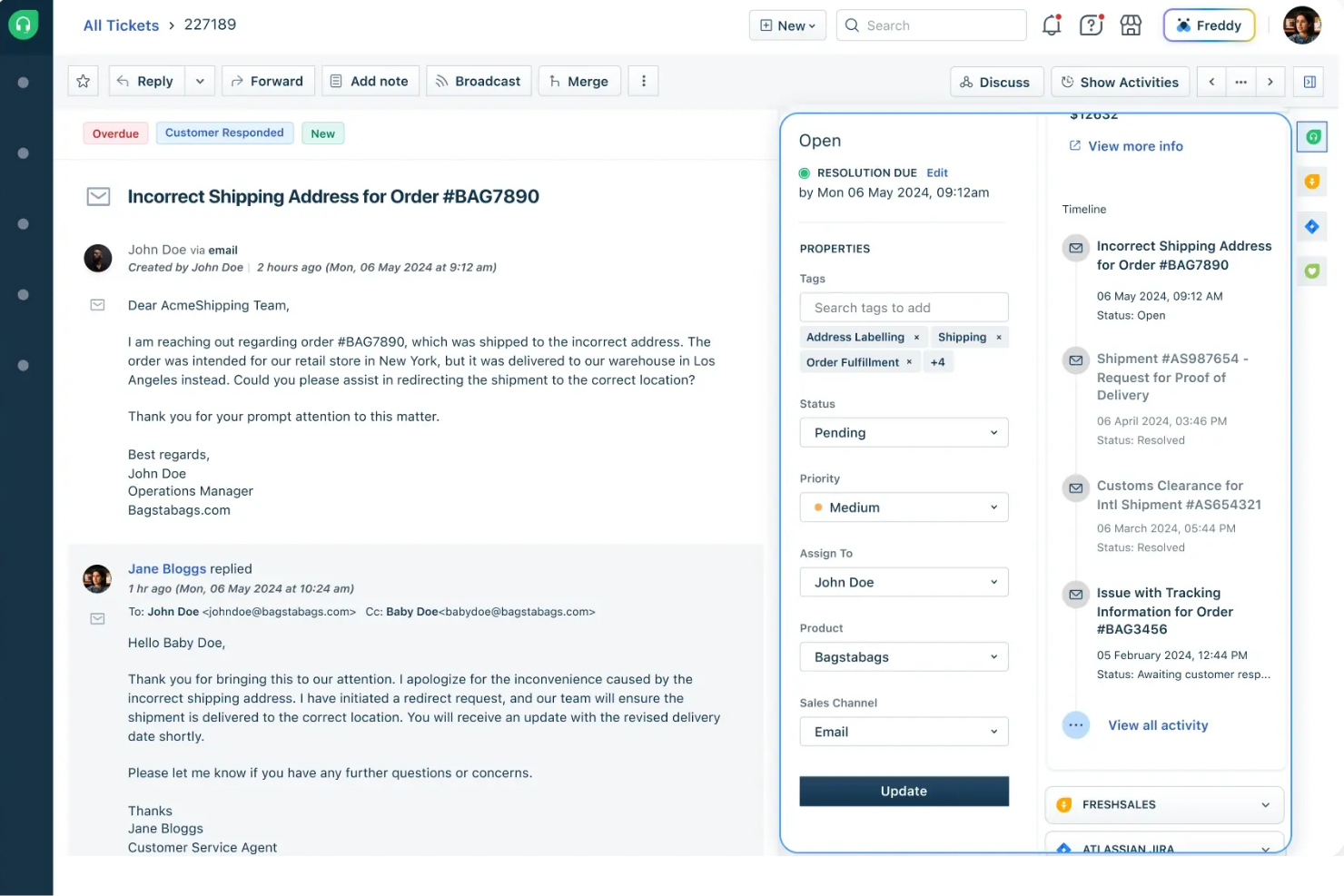Open the Marketplace store icon

(x=1131, y=25)
